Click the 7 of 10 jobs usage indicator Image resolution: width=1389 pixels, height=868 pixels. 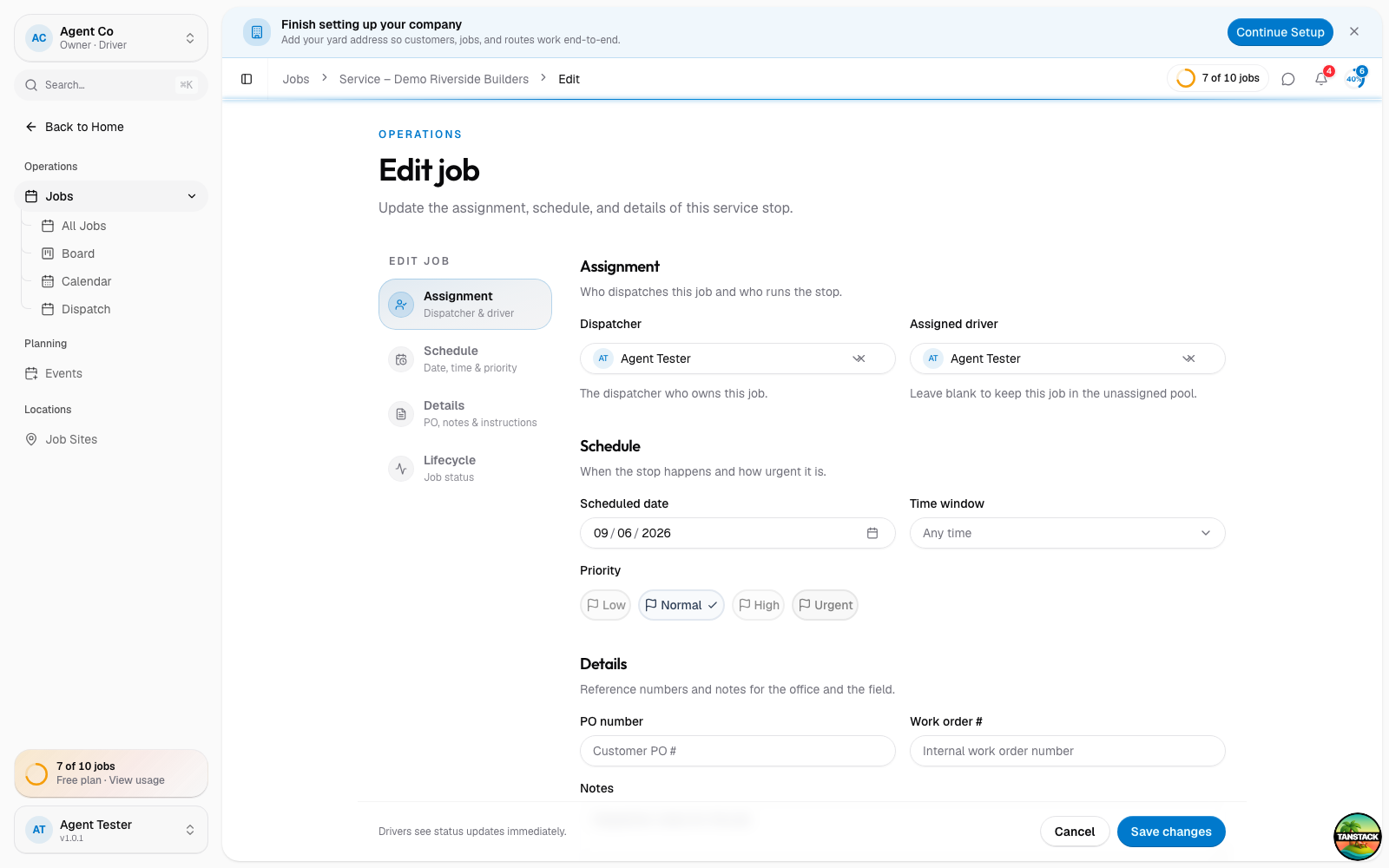(x=1218, y=78)
